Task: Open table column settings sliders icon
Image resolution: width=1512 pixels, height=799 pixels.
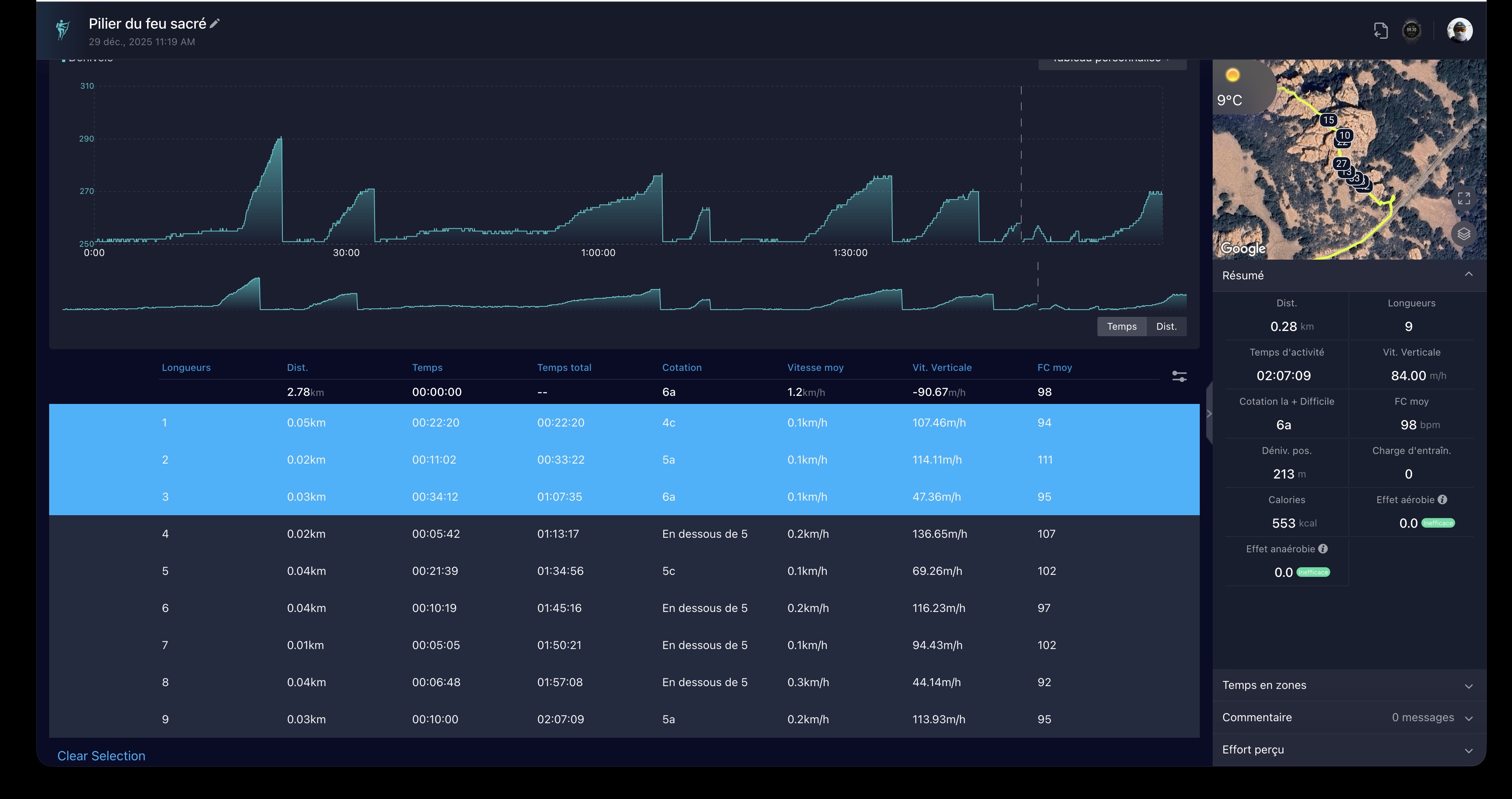Action: (x=1179, y=376)
